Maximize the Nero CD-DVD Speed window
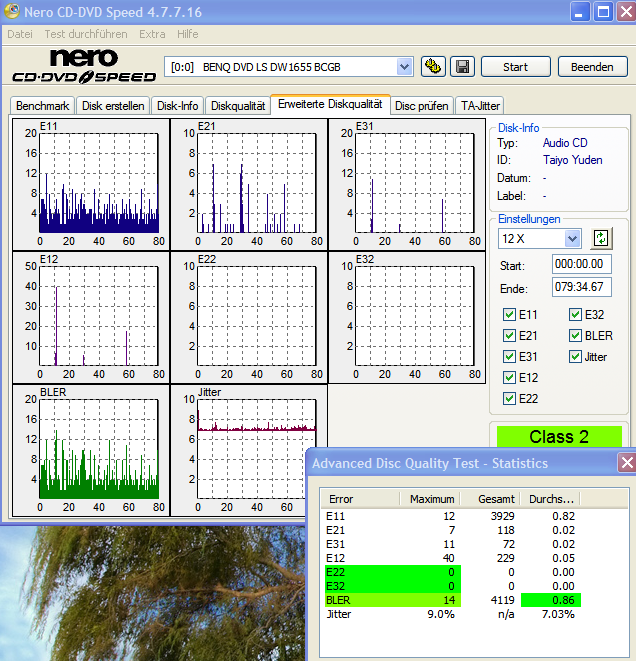Screen dimensions: 636x661 pos(603,12)
